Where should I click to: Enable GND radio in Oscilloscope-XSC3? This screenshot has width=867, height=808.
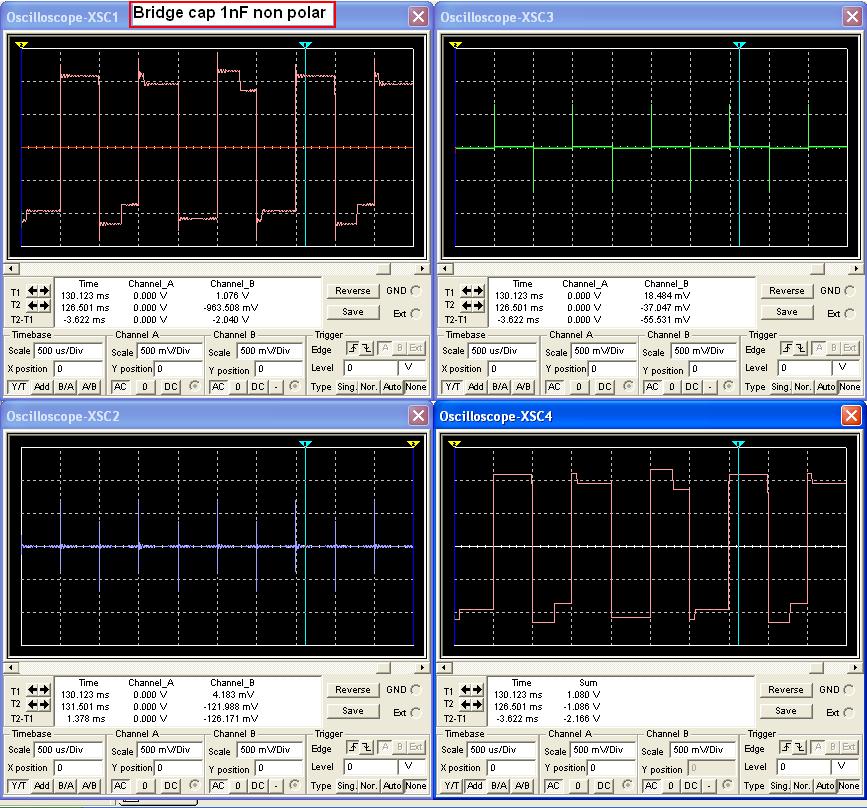(849, 290)
